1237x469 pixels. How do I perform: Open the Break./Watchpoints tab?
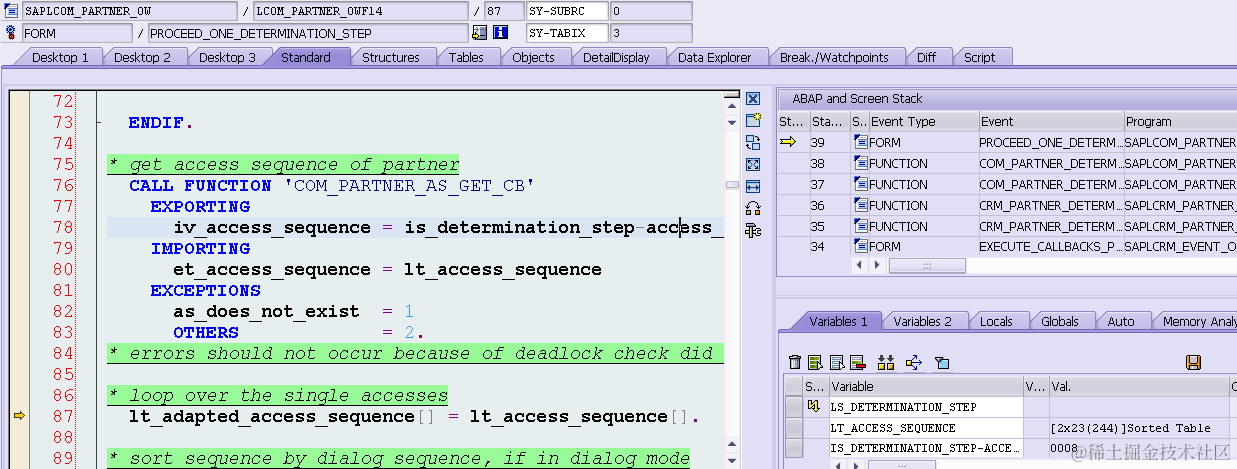click(834, 57)
